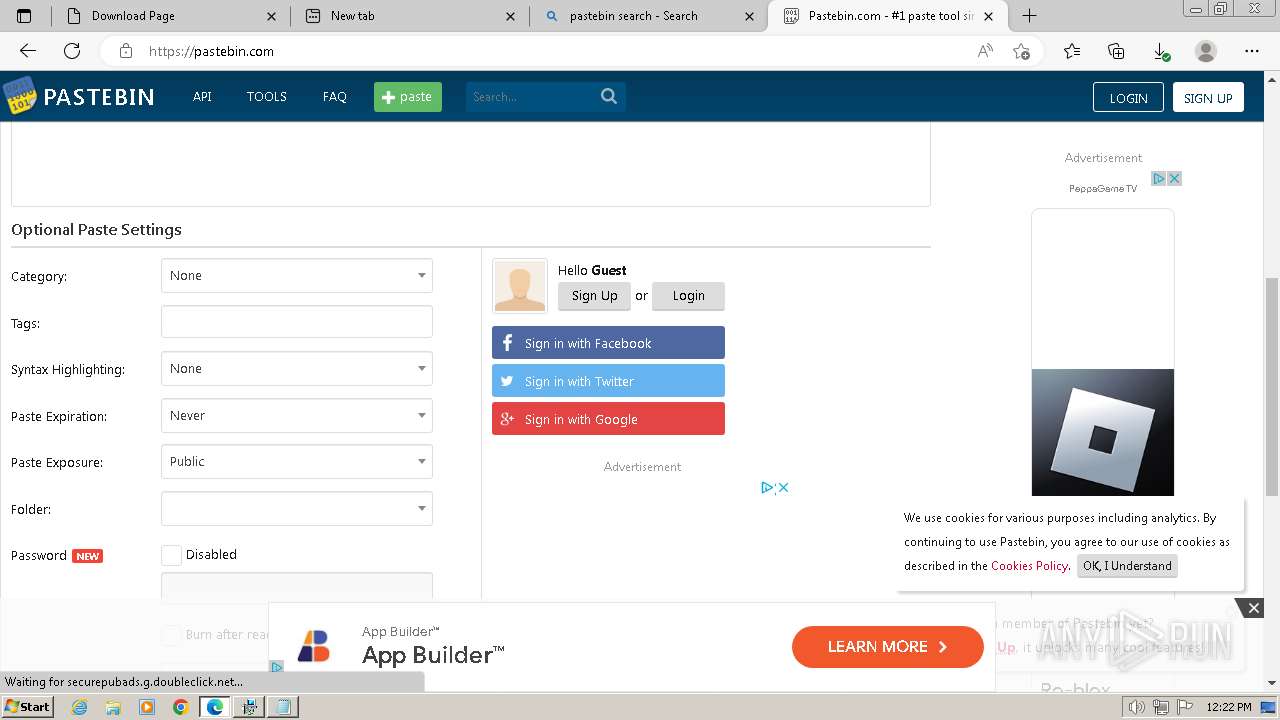Open the Edge settings ellipsis menu
Viewport: 1280px width, 720px height.
click(x=1252, y=51)
